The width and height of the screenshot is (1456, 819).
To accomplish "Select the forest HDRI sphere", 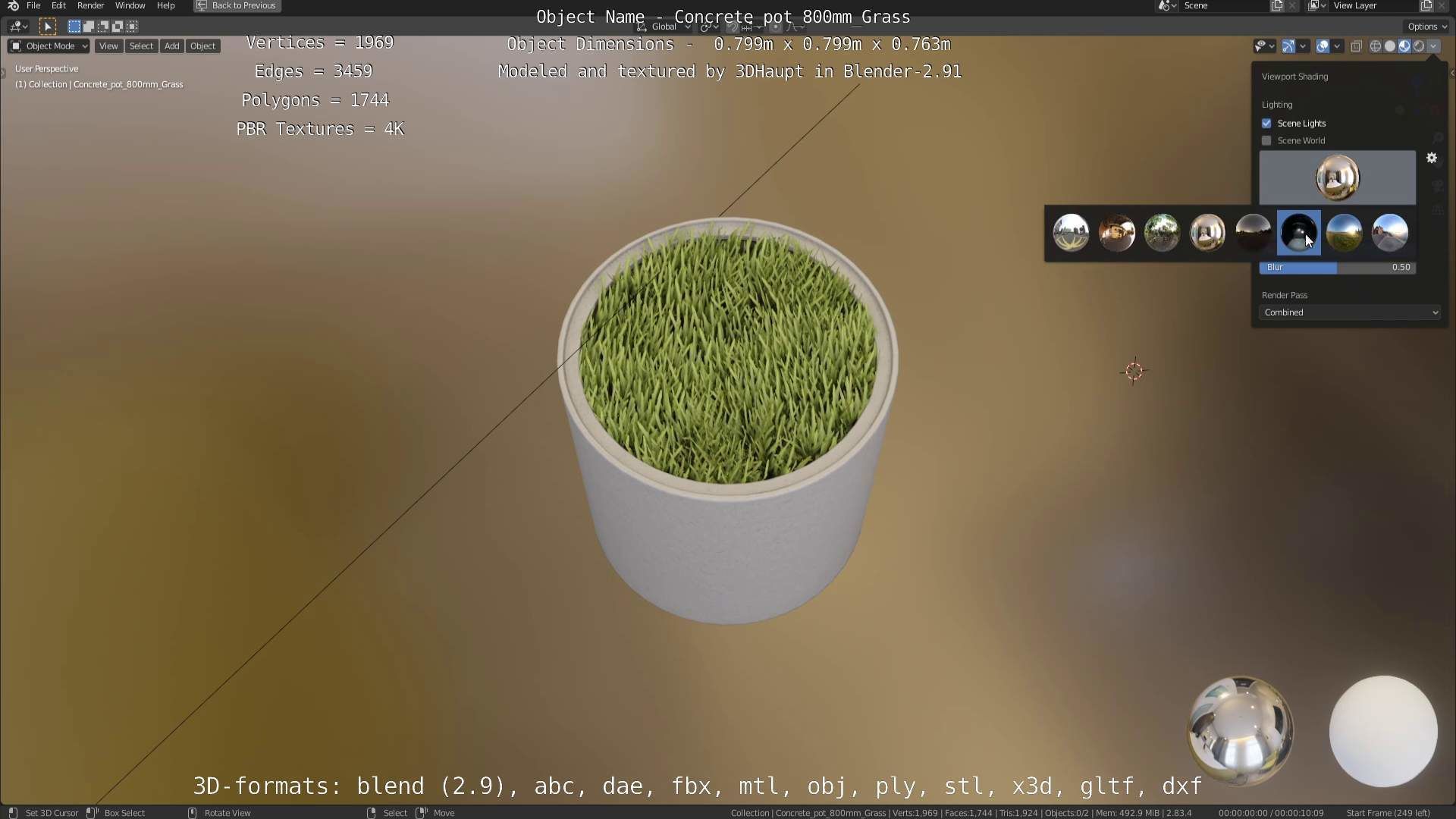I will click(1162, 233).
